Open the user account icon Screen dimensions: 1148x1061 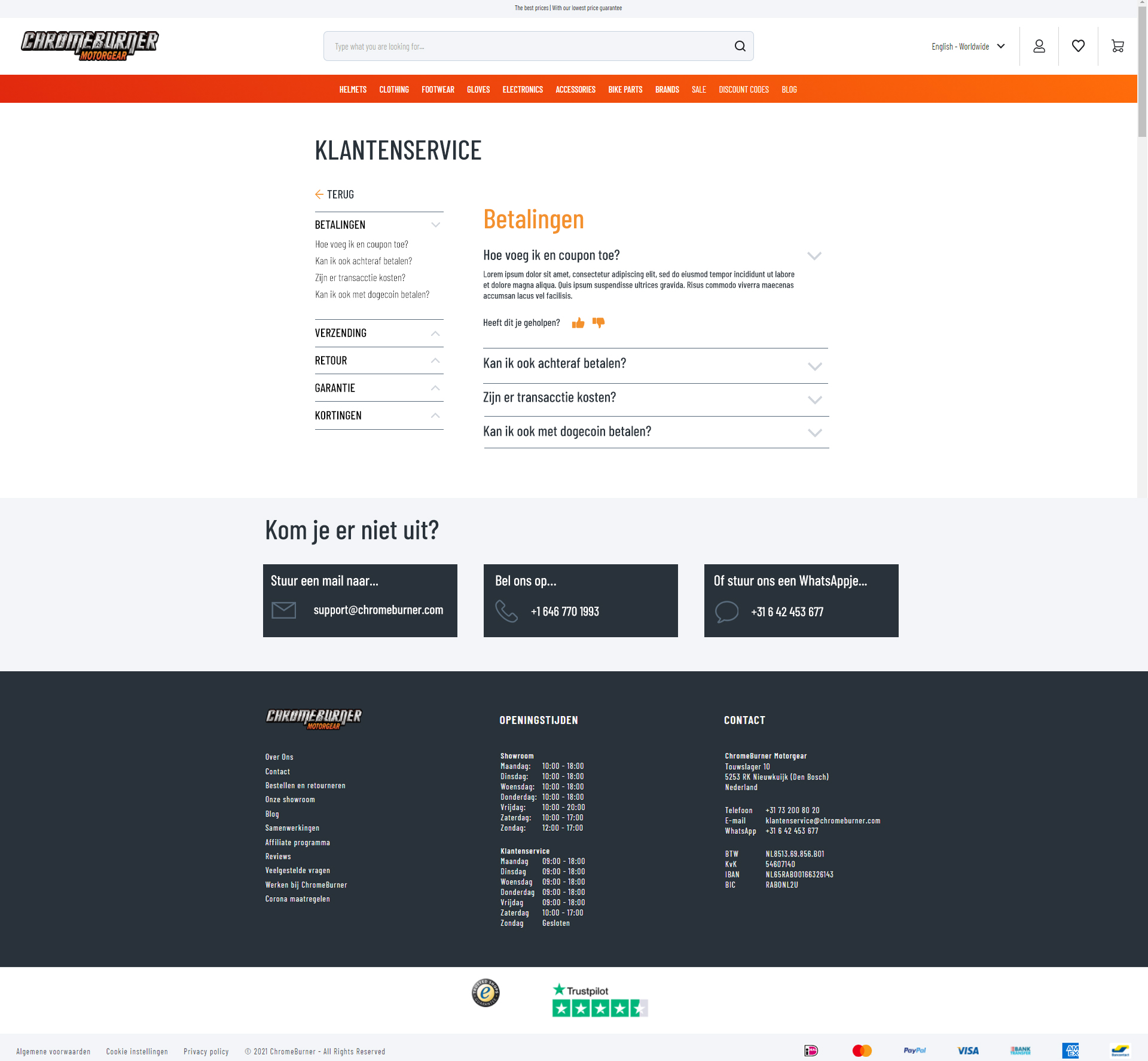pos(1039,46)
